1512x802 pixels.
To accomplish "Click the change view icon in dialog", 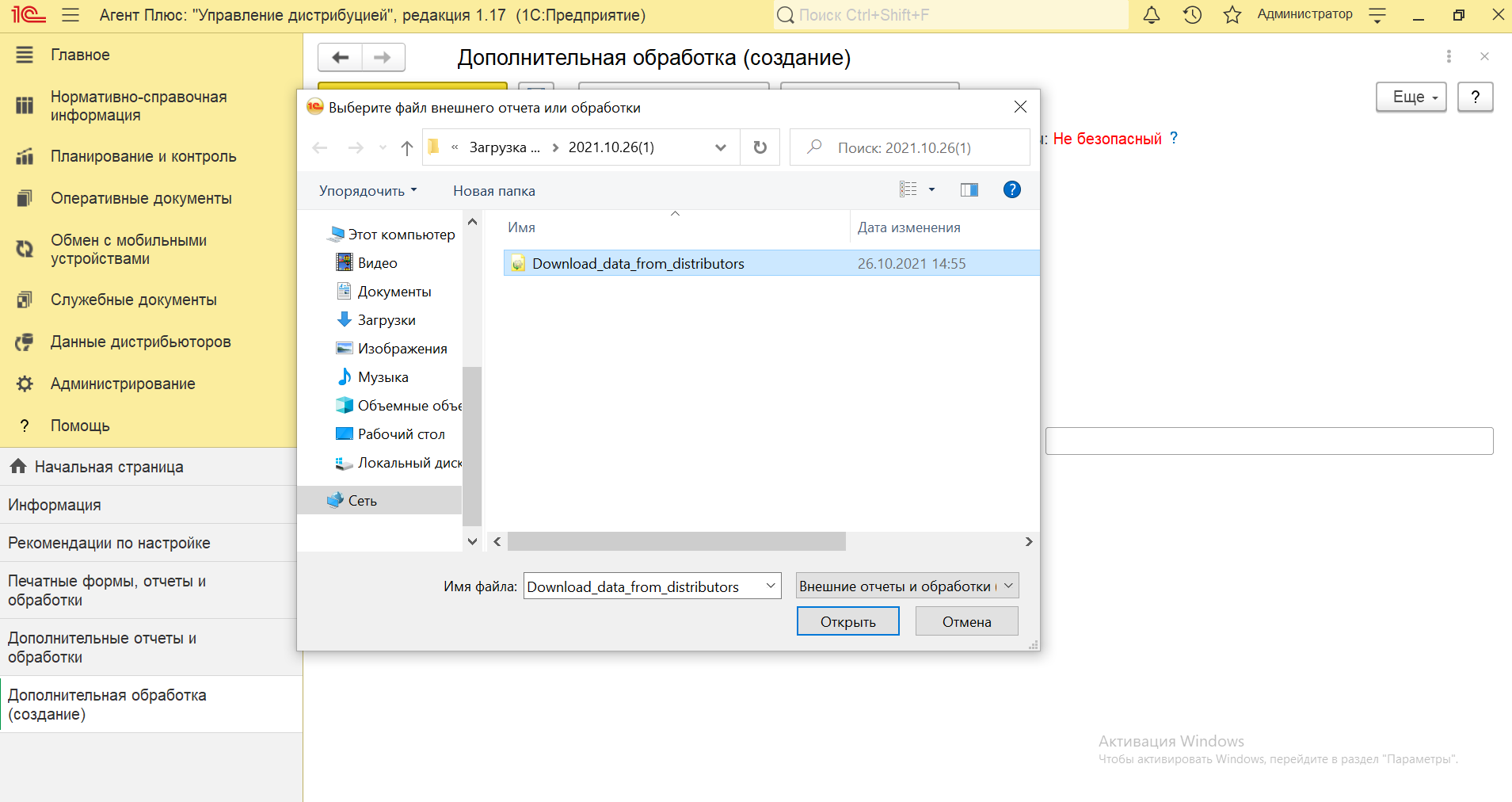I will [908, 189].
